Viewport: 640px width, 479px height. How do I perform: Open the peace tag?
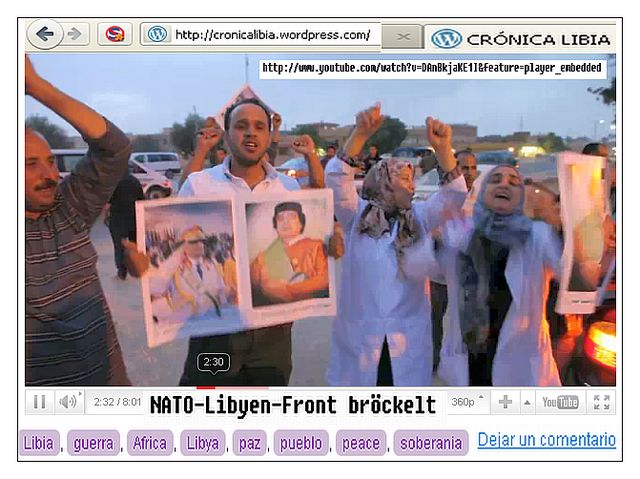click(361, 443)
